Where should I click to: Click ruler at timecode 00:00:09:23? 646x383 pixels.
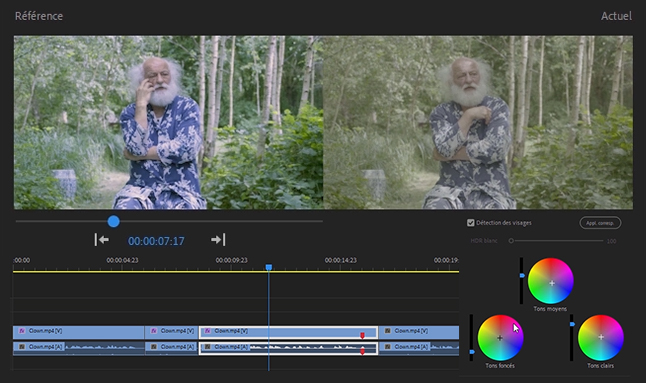232,260
